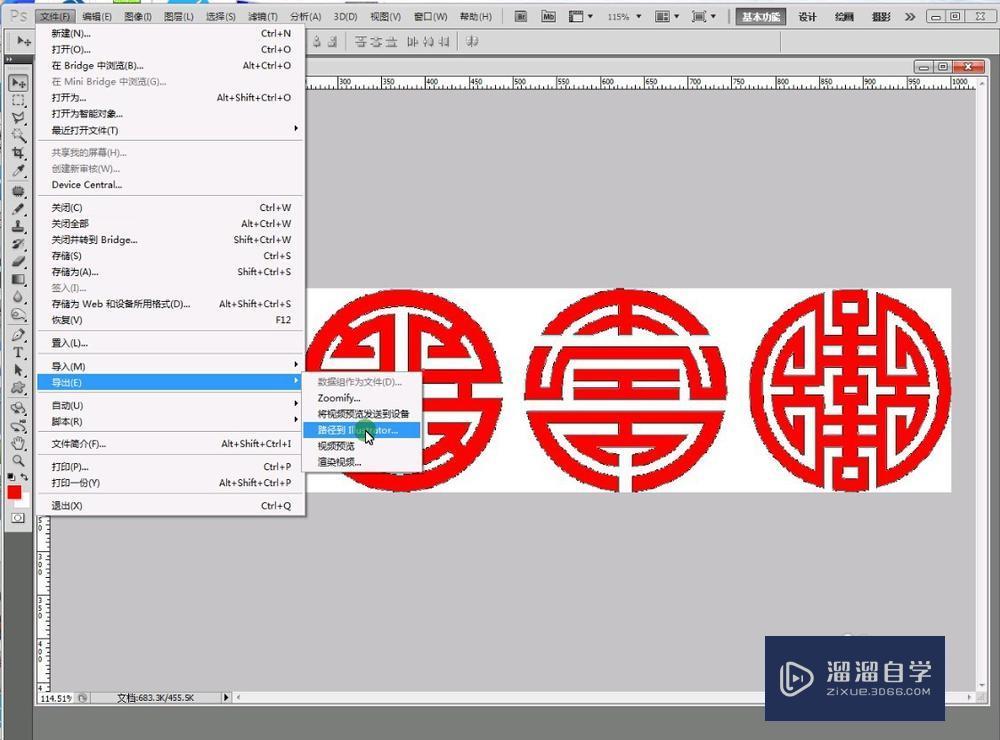The width and height of the screenshot is (1000, 740).
Task: Select 文件简介(F)... from the File menu
Action: 170,443
